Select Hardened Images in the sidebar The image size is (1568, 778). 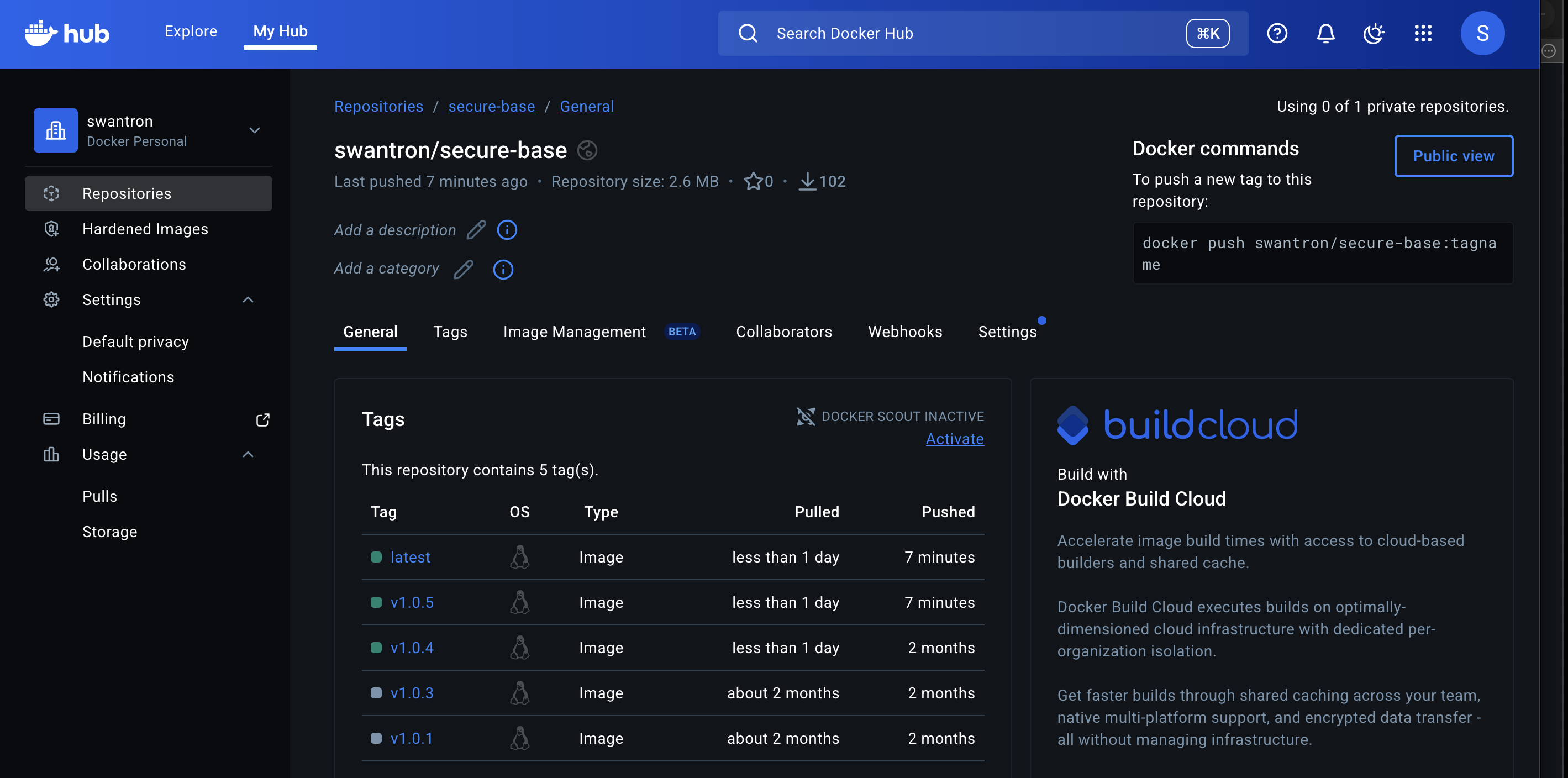coord(145,229)
